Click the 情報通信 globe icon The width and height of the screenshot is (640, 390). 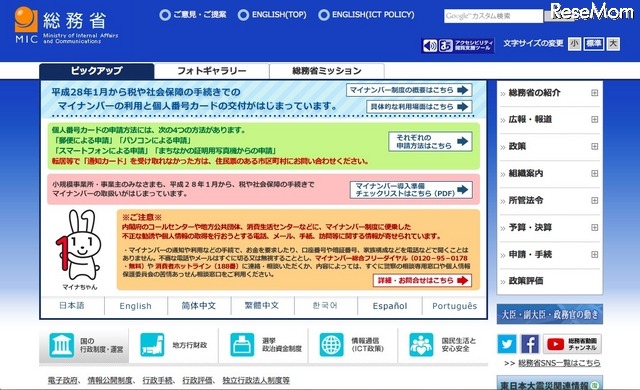pyautogui.click(x=331, y=345)
